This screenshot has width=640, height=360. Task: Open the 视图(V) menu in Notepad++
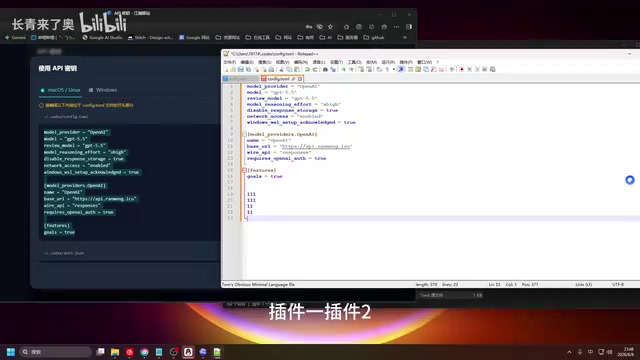[282, 62]
